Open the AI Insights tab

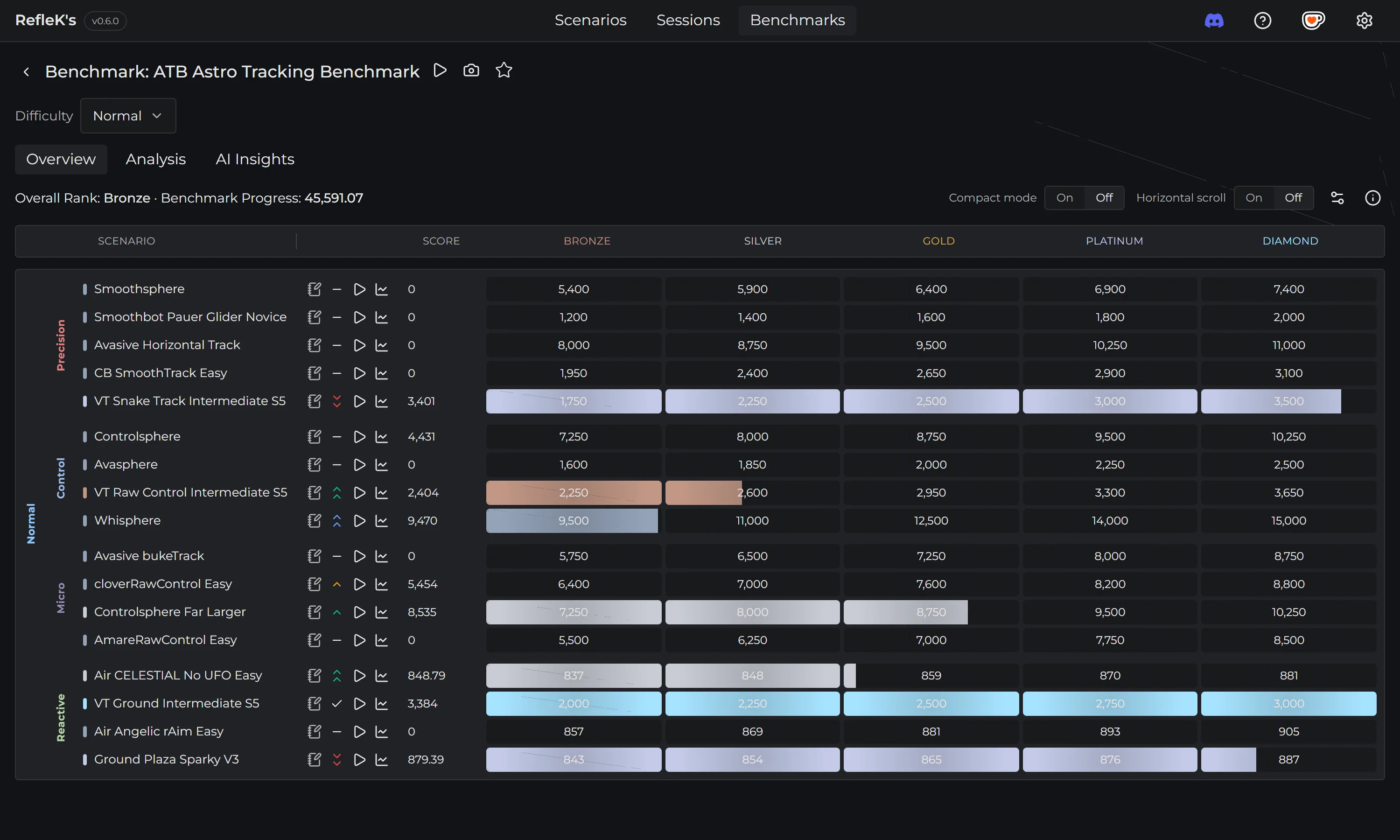(255, 160)
